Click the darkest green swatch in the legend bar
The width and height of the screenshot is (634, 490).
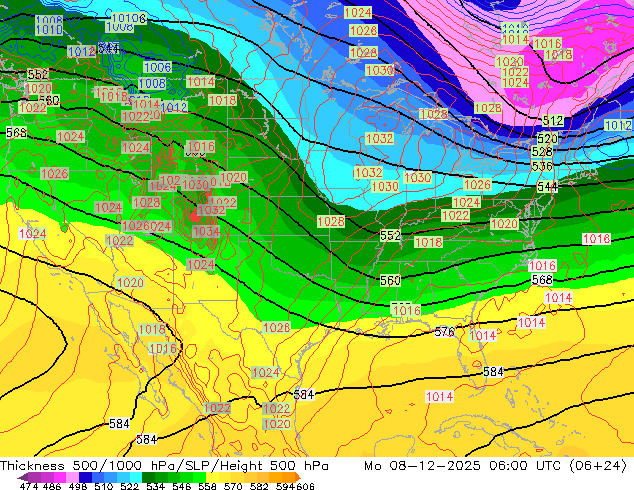click(148, 477)
